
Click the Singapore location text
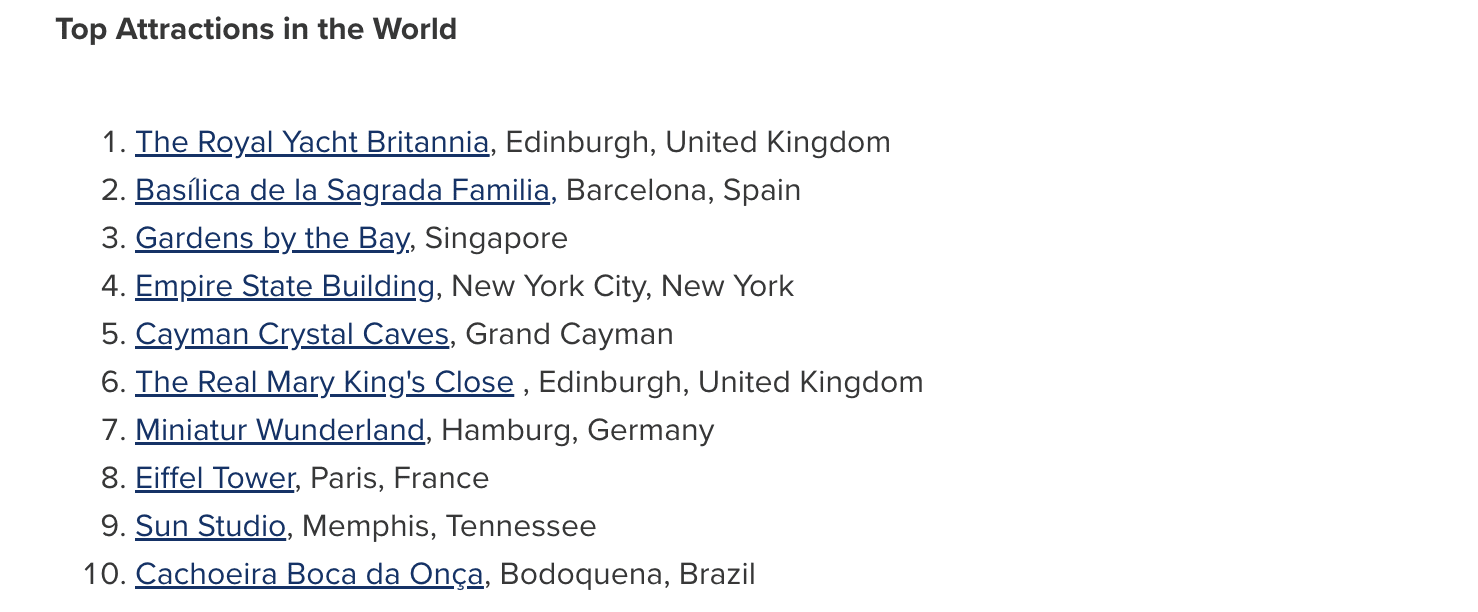click(497, 239)
